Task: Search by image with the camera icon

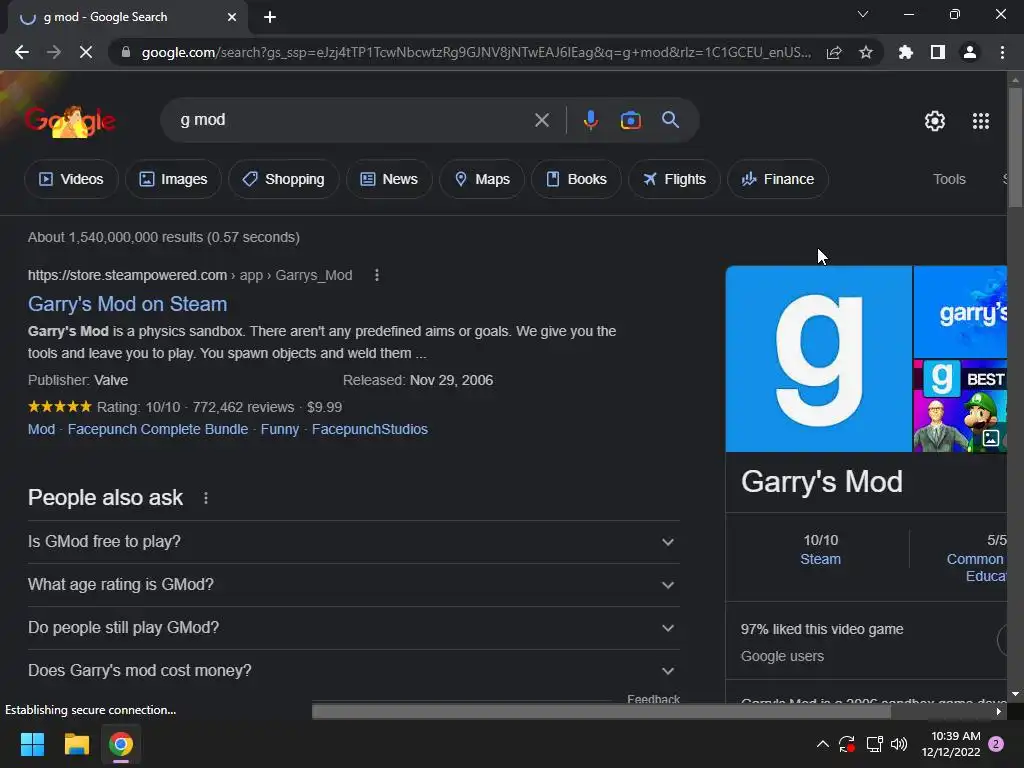Action: (x=631, y=120)
